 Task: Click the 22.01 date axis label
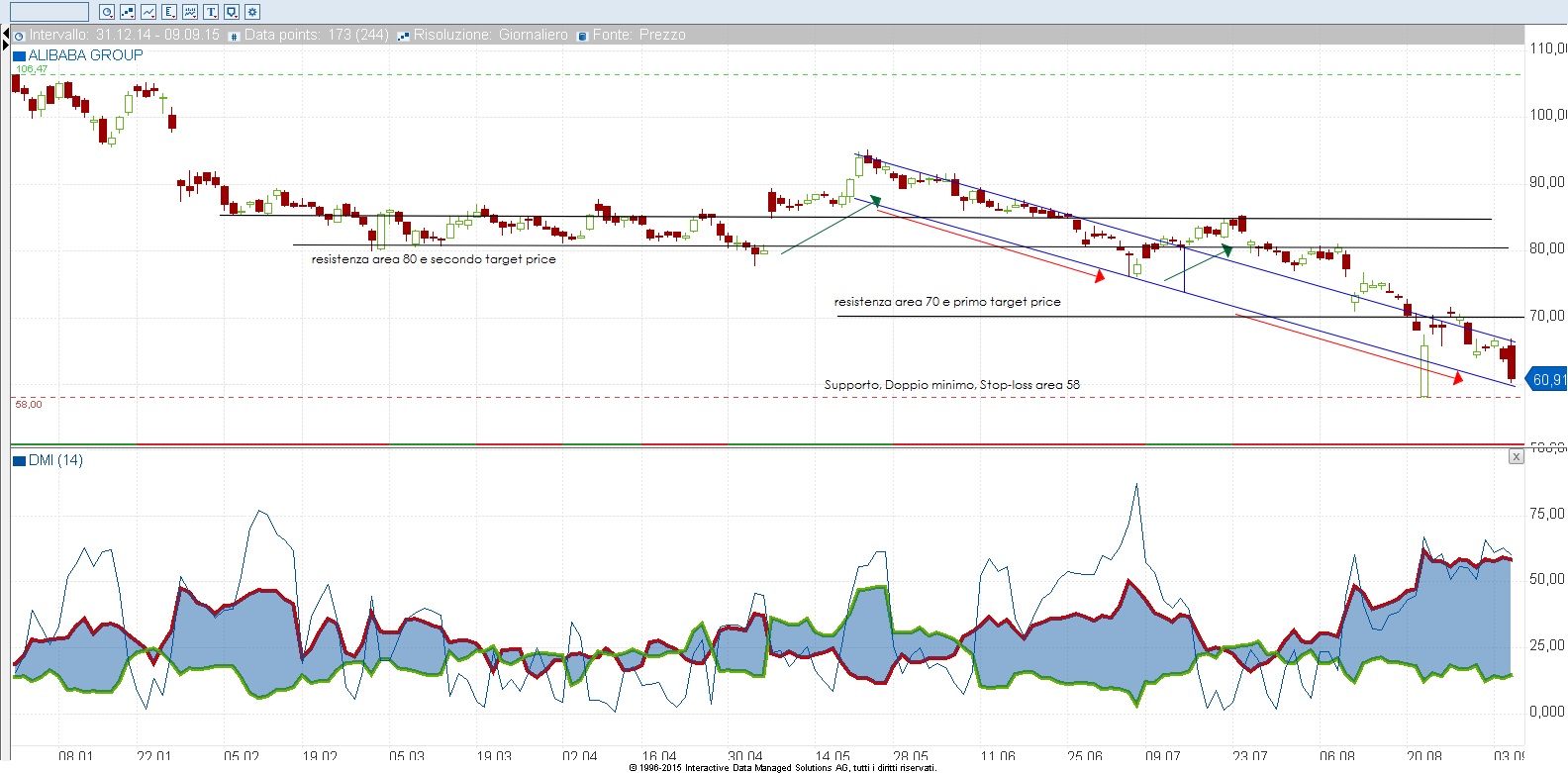click(153, 757)
